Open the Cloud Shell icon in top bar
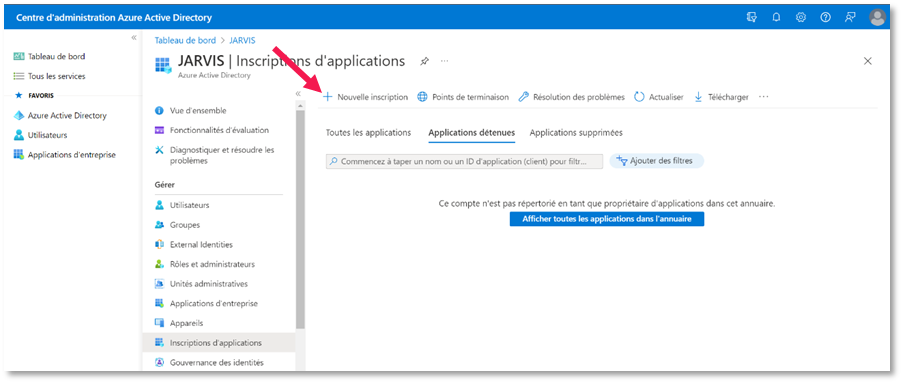Screen dimensions: 903x384 (x=752, y=17)
